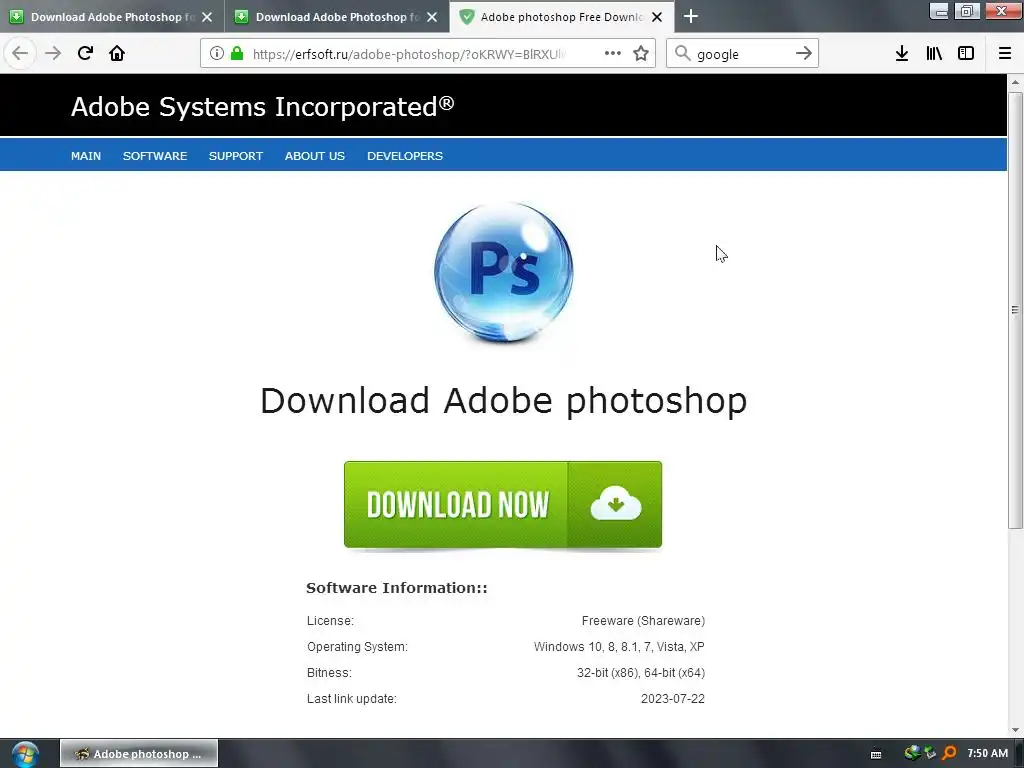Click the green DOWNLOAD NOW button
Screen dimensions: 1024x768
pos(503,504)
